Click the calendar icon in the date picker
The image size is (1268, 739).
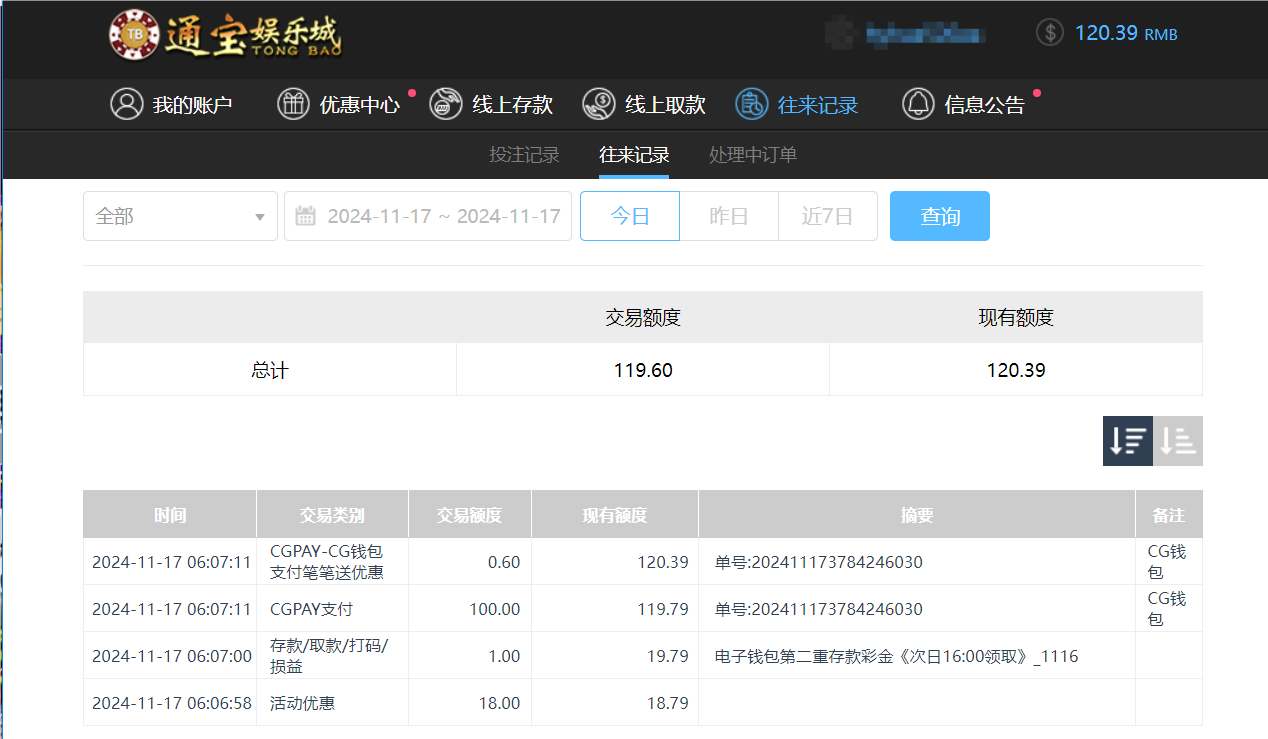pyautogui.click(x=305, y=215)
